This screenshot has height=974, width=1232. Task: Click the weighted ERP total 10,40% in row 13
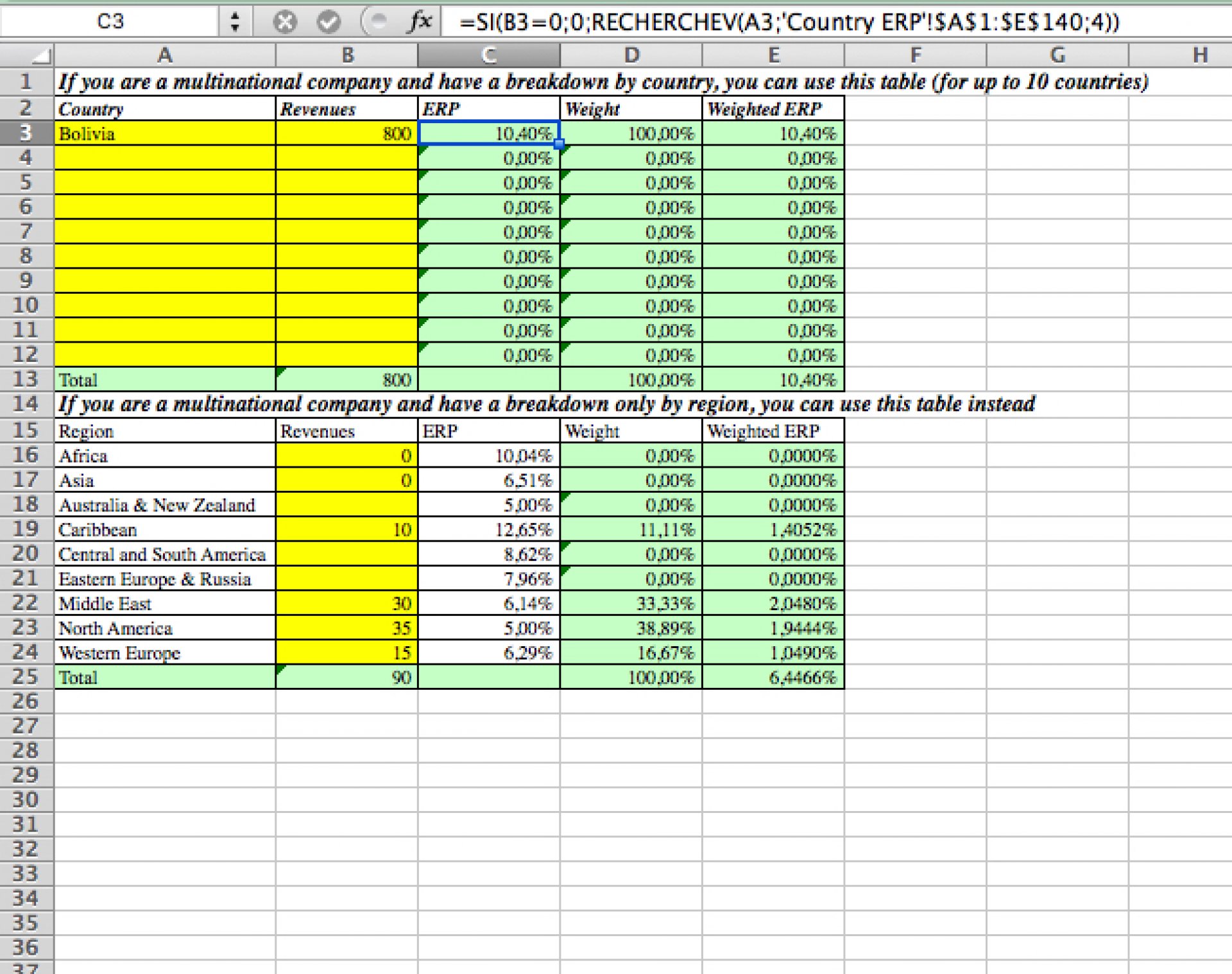coord(773,380)
